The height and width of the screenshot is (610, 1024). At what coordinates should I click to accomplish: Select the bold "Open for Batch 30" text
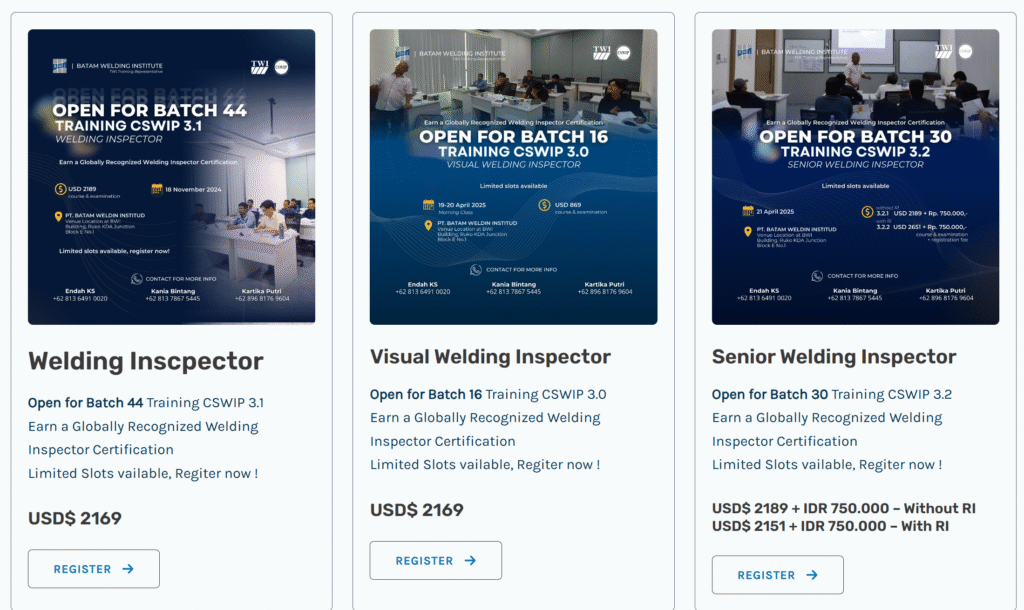[769, 394]
